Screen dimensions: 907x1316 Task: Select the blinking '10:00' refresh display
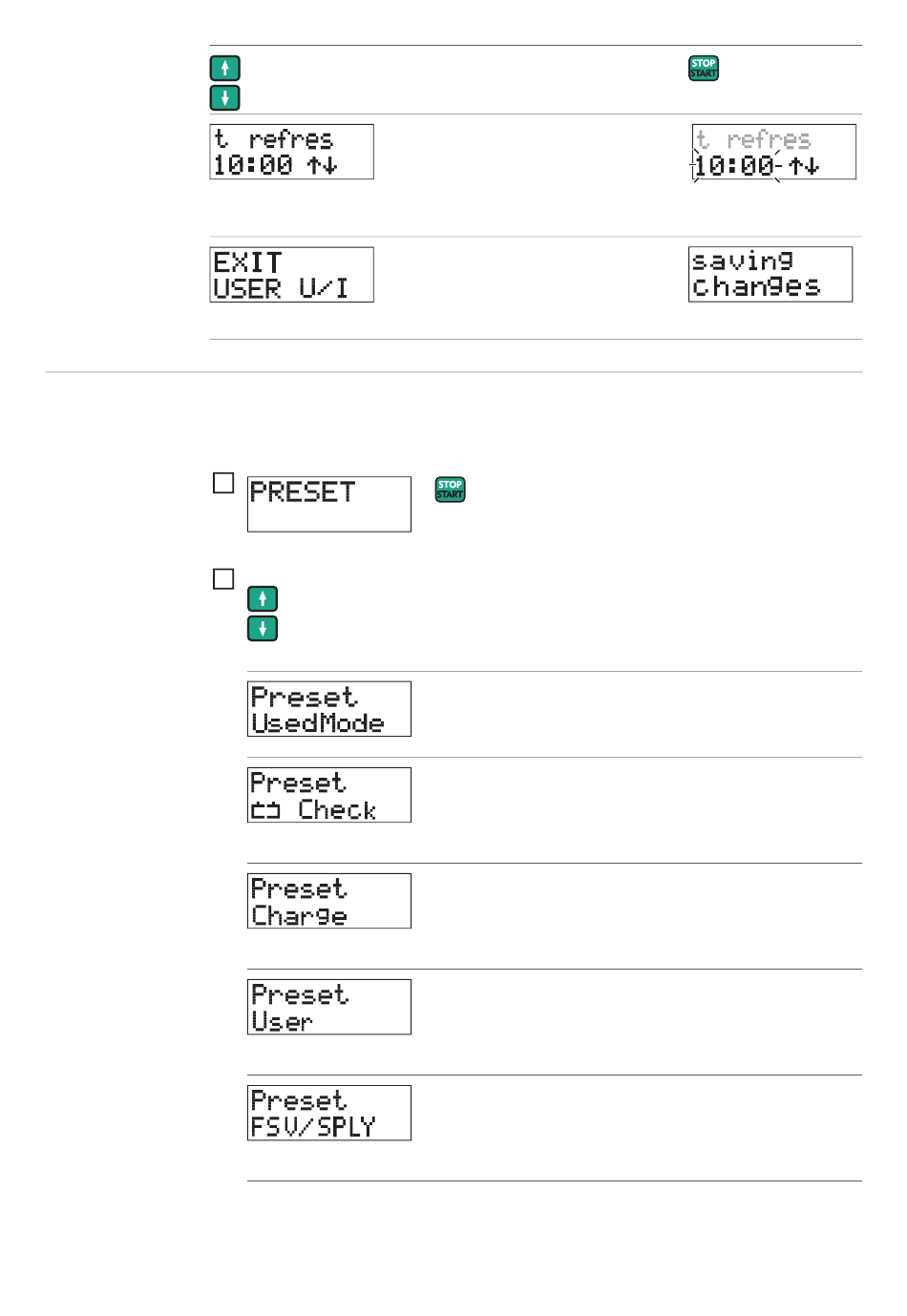click(x=774, y=152)
